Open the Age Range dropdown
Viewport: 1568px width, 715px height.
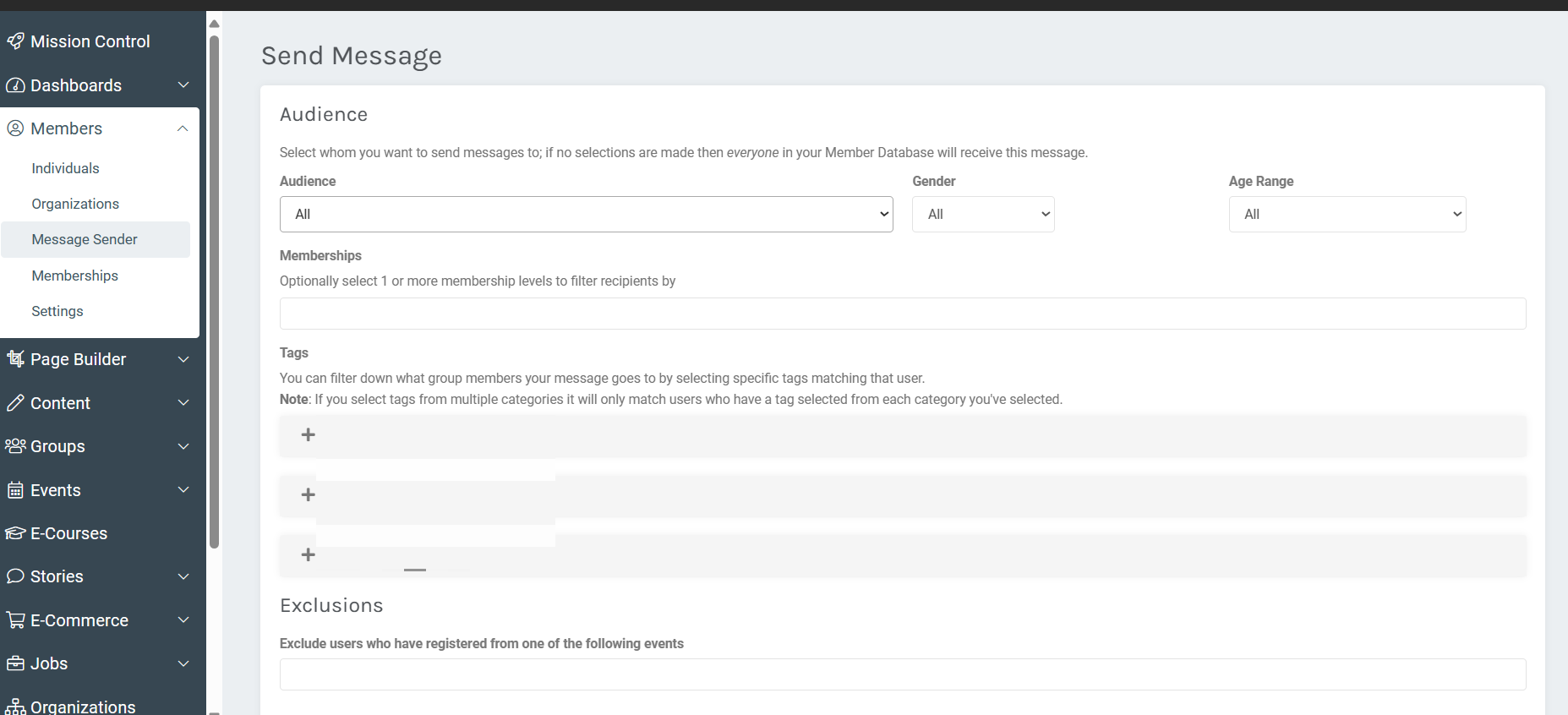[x=1347, y=215]
